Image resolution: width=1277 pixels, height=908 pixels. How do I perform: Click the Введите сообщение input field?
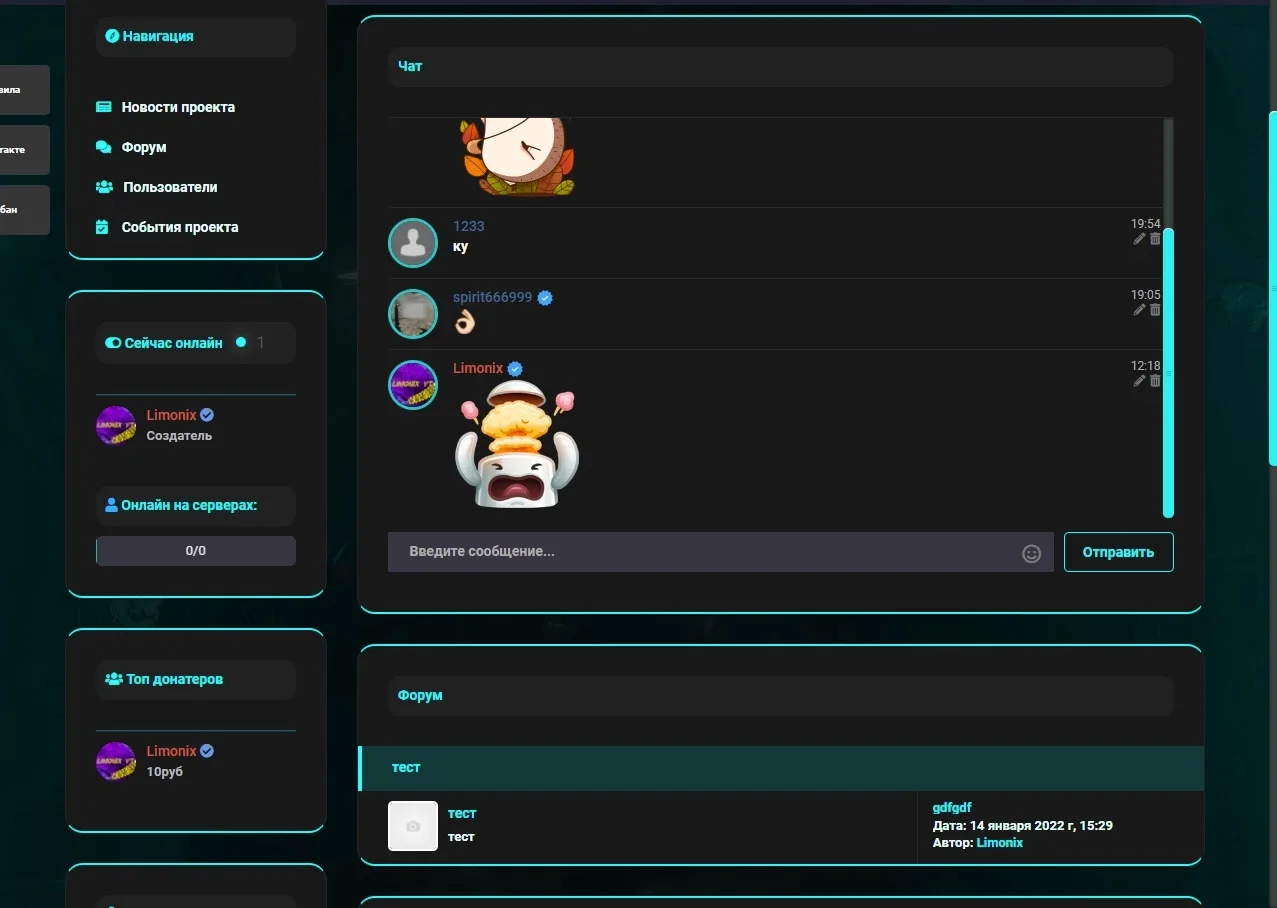click(700, 552)
